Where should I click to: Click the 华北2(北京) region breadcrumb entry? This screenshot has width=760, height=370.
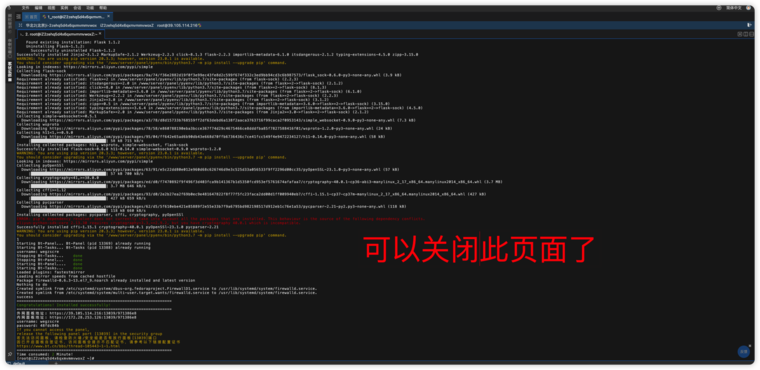click(x=61, y=25)
